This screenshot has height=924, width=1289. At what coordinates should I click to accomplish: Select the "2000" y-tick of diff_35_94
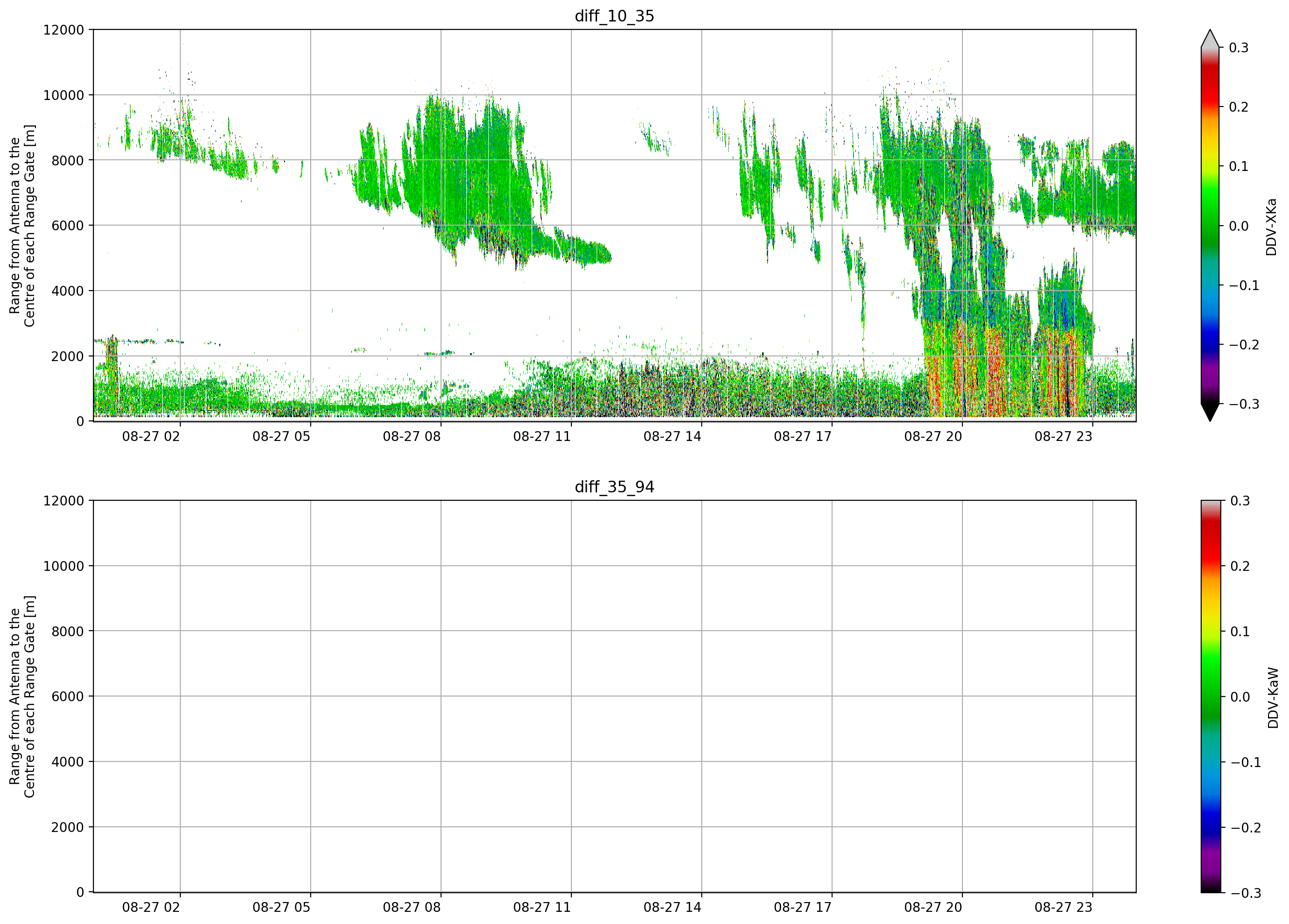click(x=68, y=827)
